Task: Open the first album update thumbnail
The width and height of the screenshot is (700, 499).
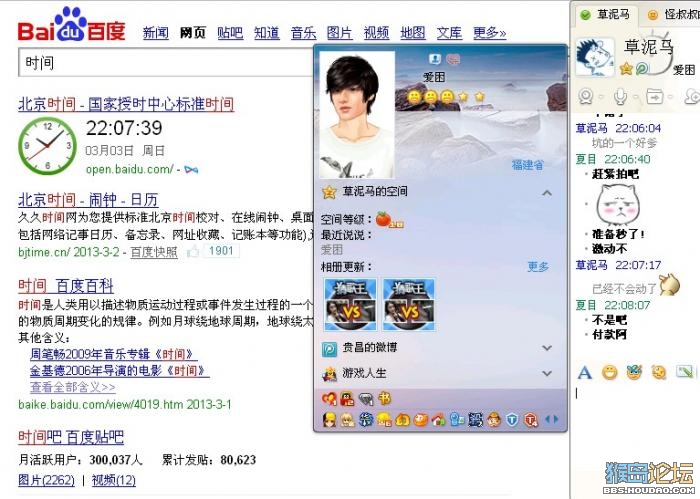Action: coord(350,304)
